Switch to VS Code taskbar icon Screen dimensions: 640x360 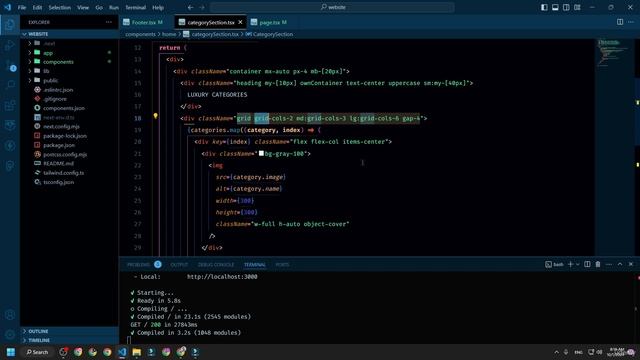coord(122,352)
